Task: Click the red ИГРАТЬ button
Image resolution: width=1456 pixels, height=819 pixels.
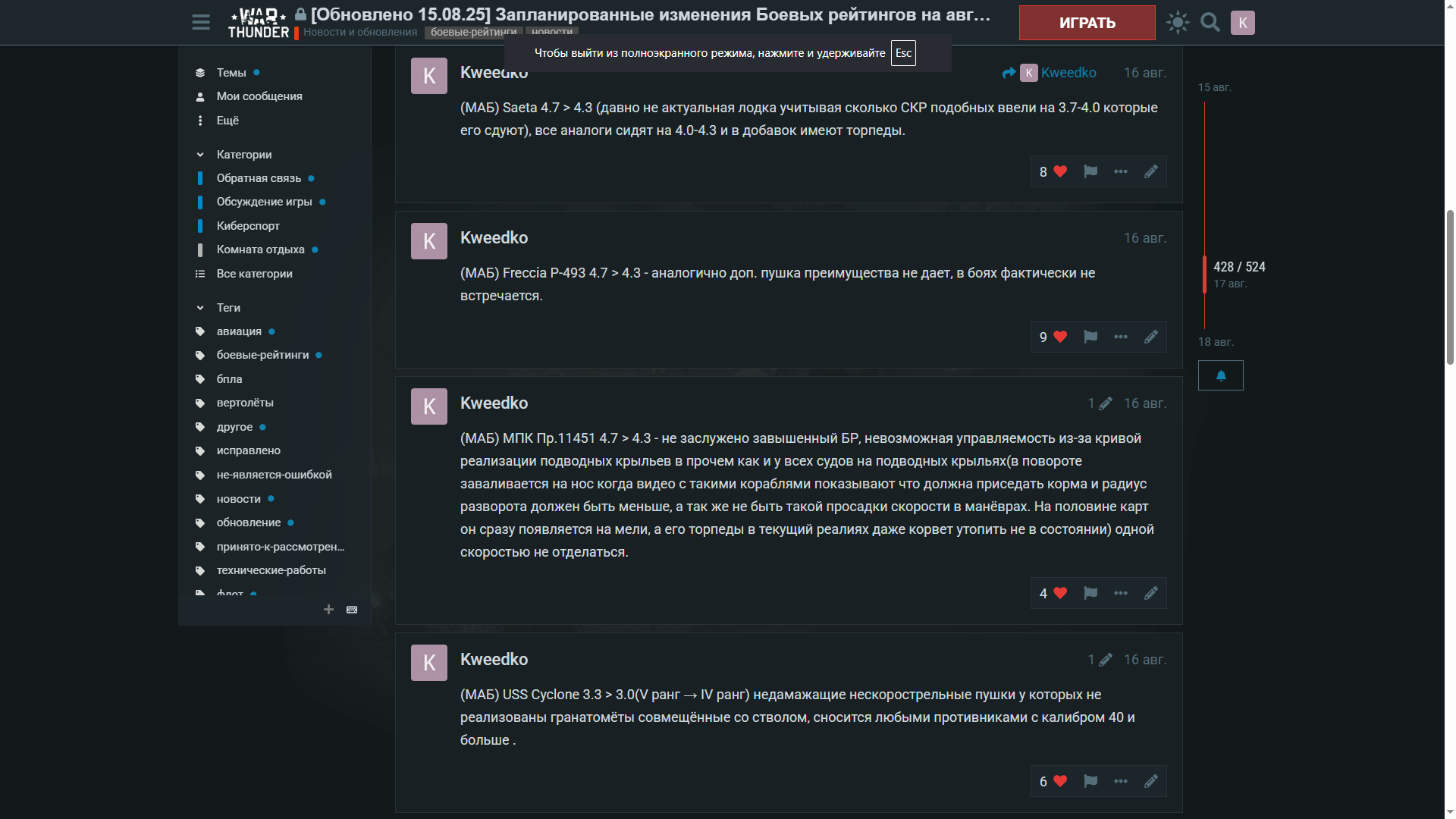Action: (x=1087, y=23)
